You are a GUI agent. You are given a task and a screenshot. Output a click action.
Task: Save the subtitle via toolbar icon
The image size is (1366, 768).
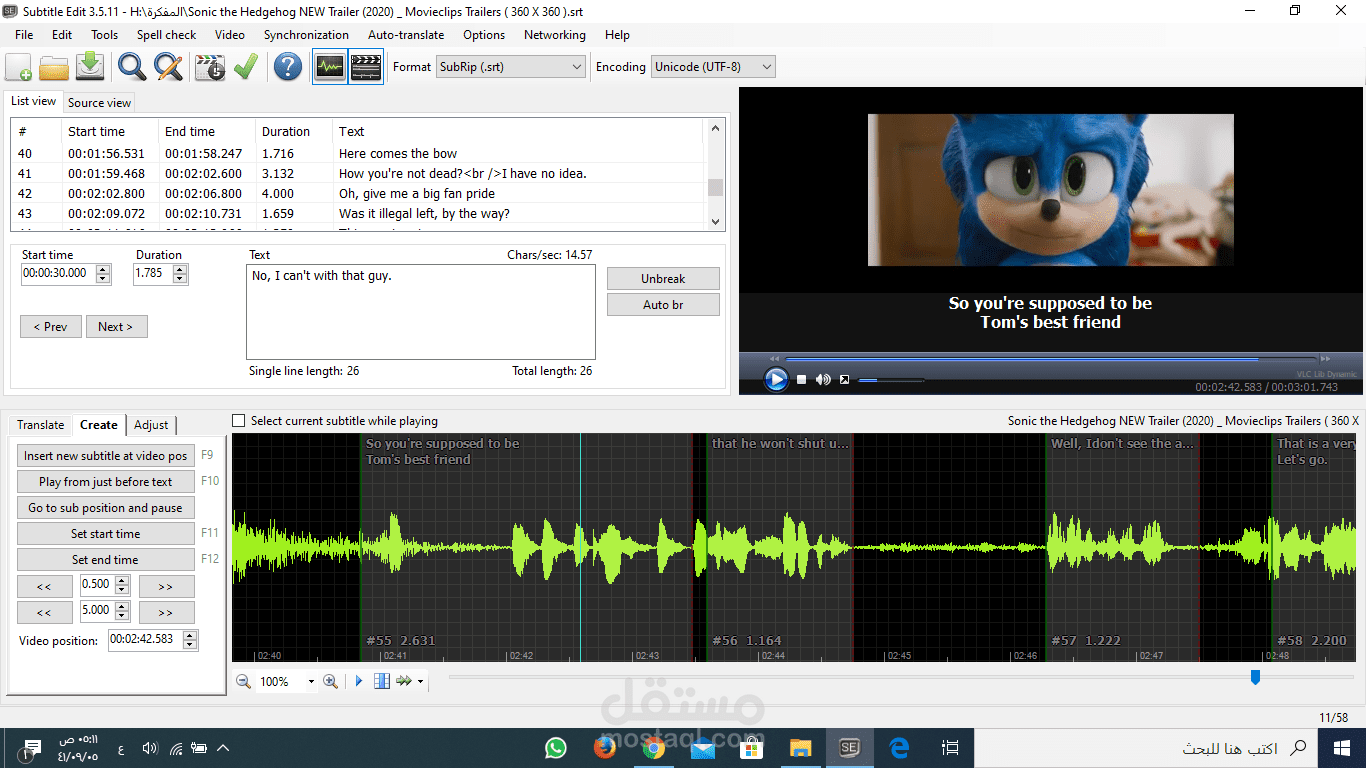click(x=90, y=67)
